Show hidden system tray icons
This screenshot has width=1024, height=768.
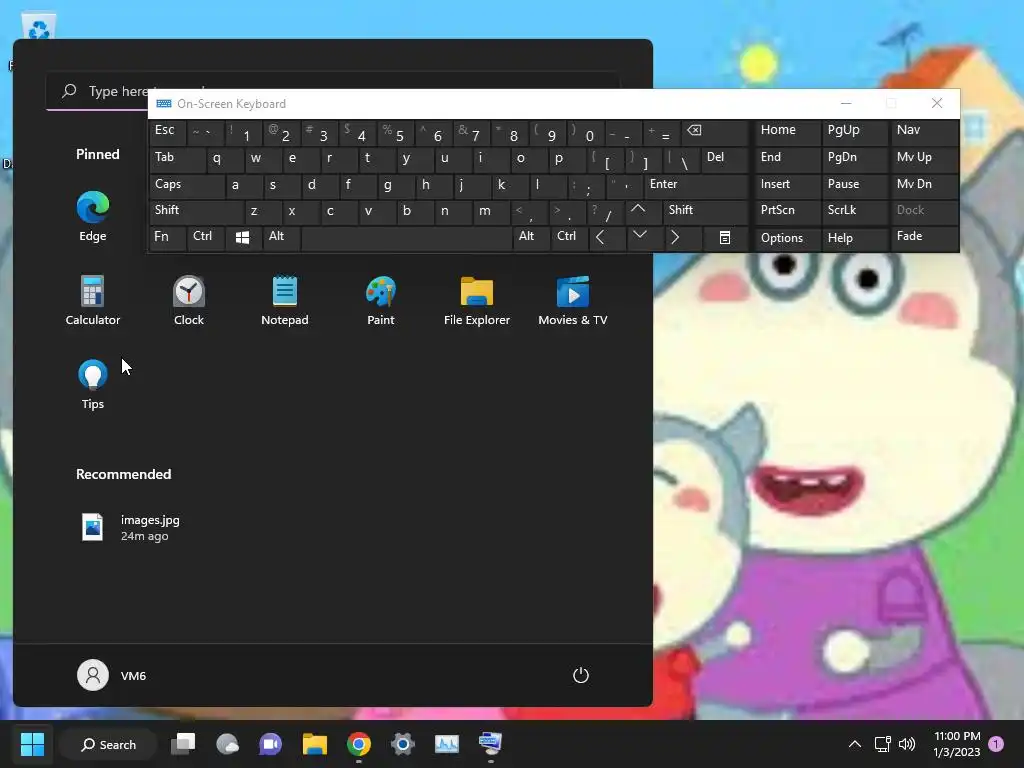point(854,744)
